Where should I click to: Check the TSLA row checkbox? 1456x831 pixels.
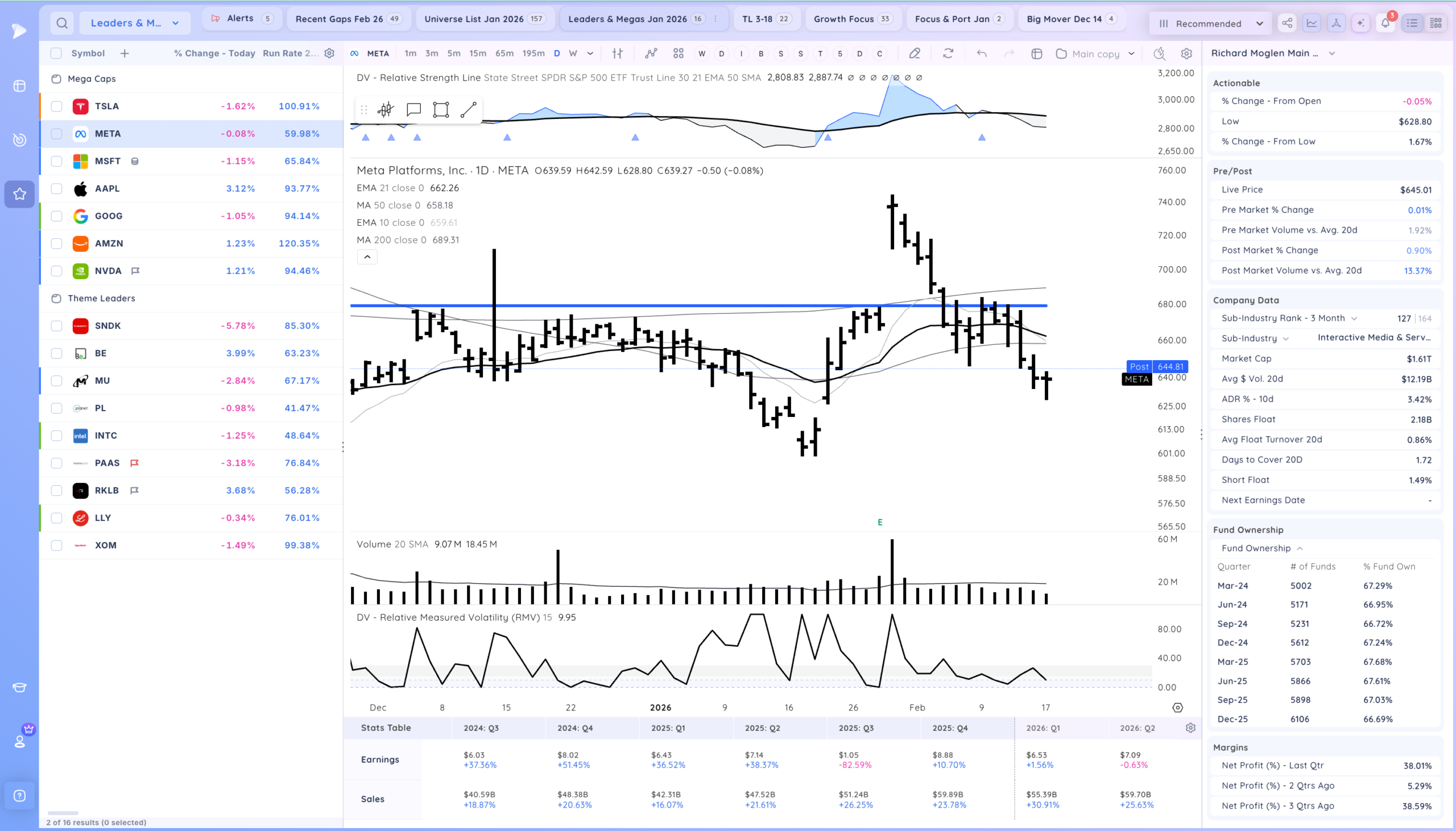click(56, 106)
